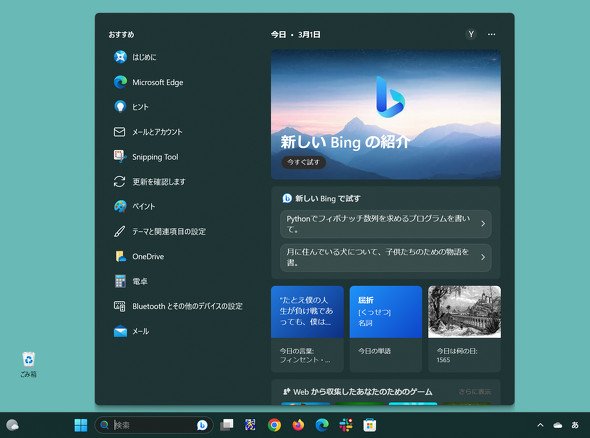Click the Y user account avatar
Viewport: 590px width, 438px height.
coord(471,34)
